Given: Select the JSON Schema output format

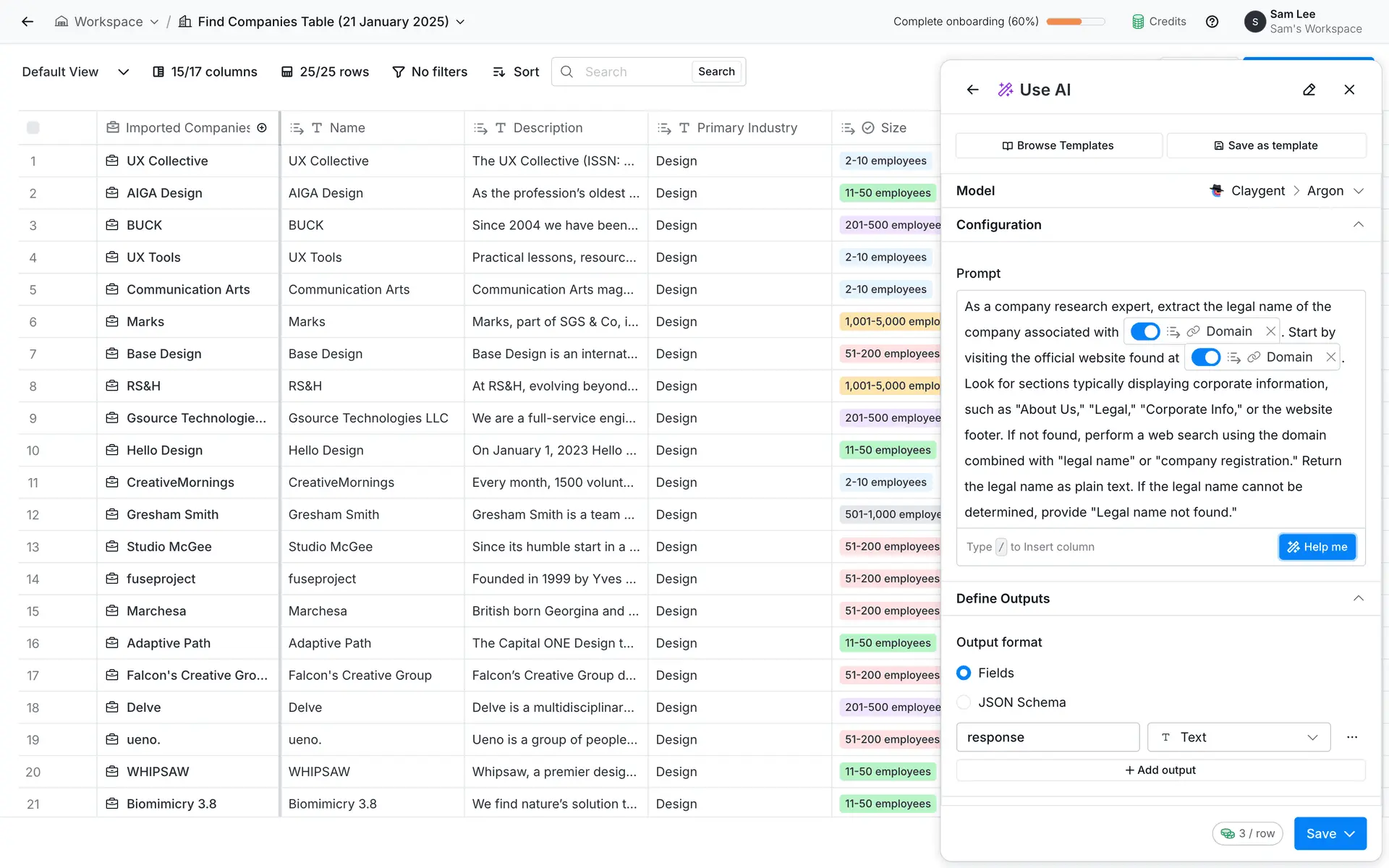Looking at the screenshot, I should click(964, 702).
